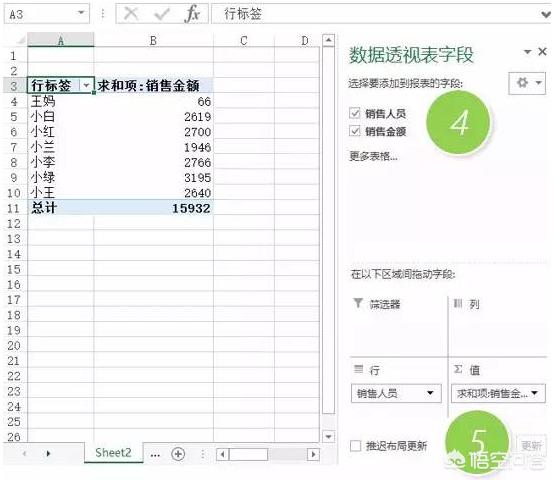The height and width of the screenshot is (480, 556).
Task: Open the 行标签 filter dropdown in A3
Action: click(x=86, y=85)
